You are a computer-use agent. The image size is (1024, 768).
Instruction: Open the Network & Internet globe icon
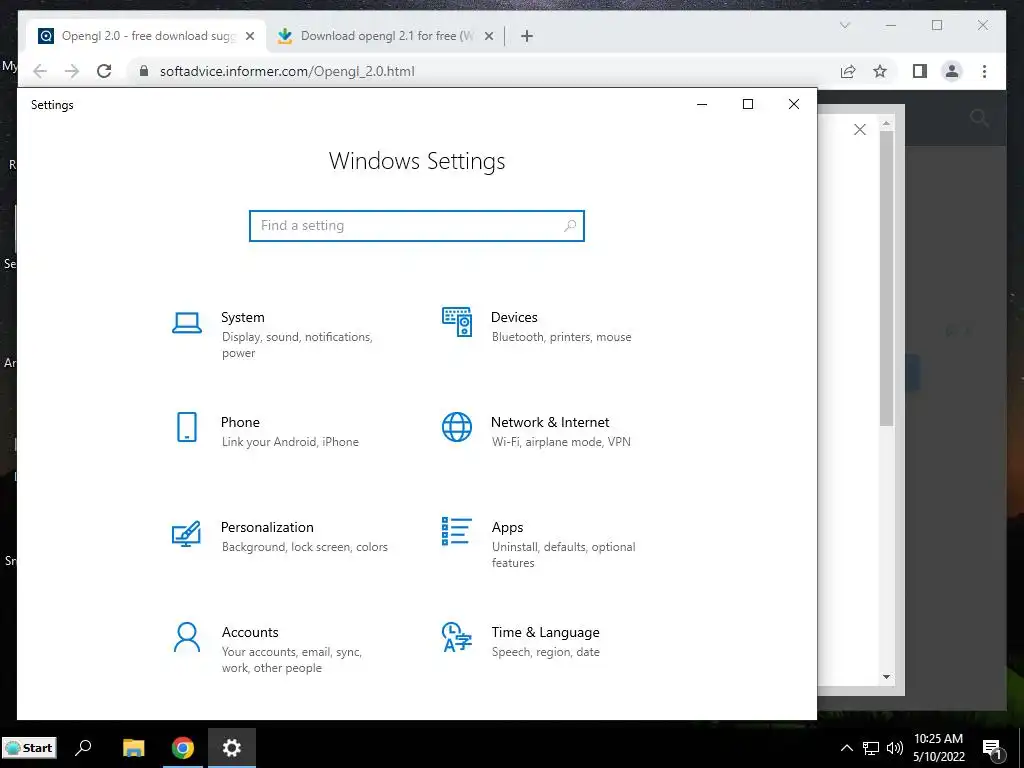point(456,427)
